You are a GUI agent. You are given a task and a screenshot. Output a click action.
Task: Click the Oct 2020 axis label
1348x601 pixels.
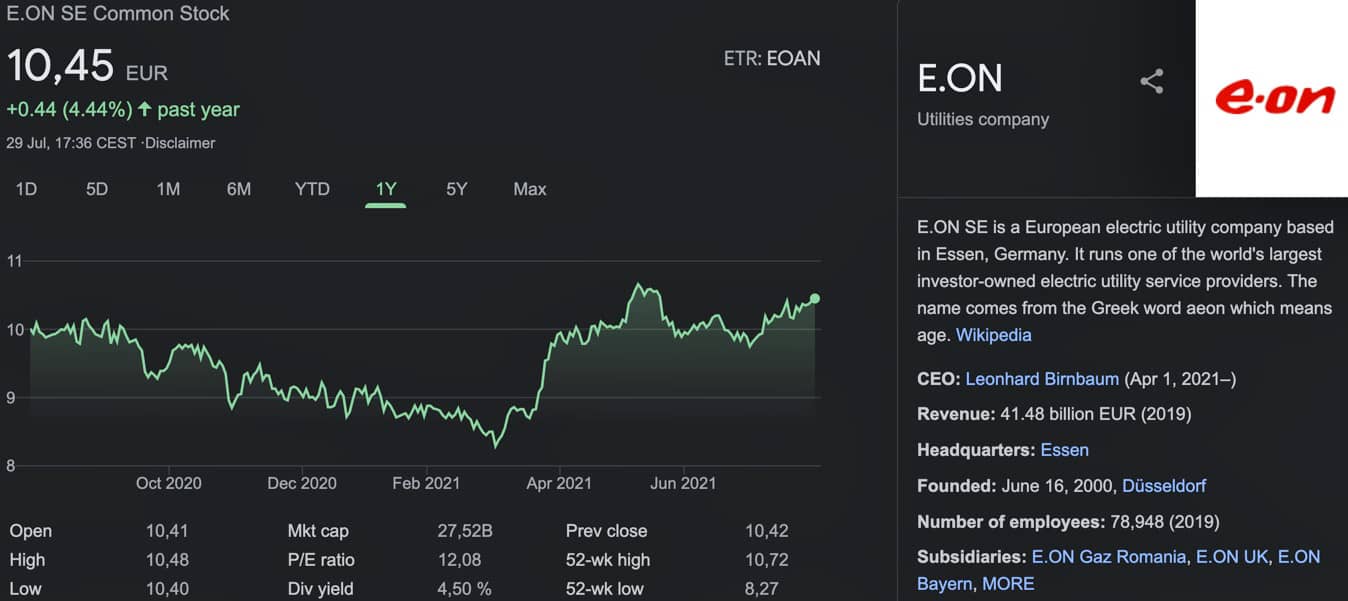coord(168,483)
